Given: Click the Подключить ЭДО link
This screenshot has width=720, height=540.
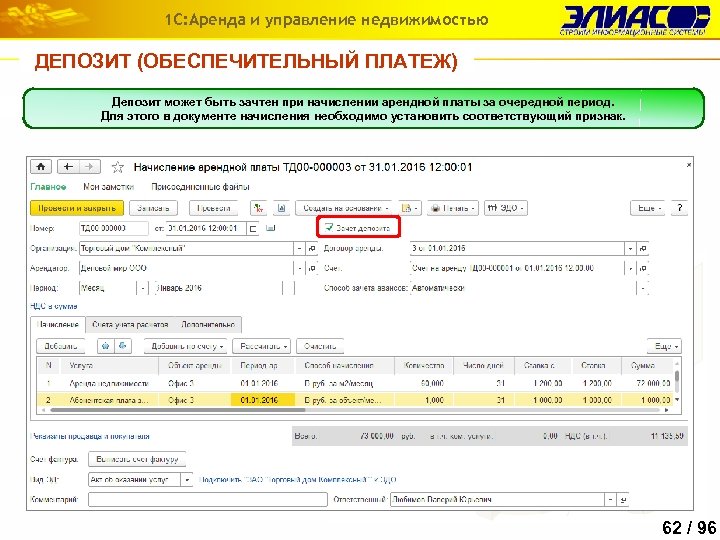Looking at the screenshot, I should (x=298, y=480).
